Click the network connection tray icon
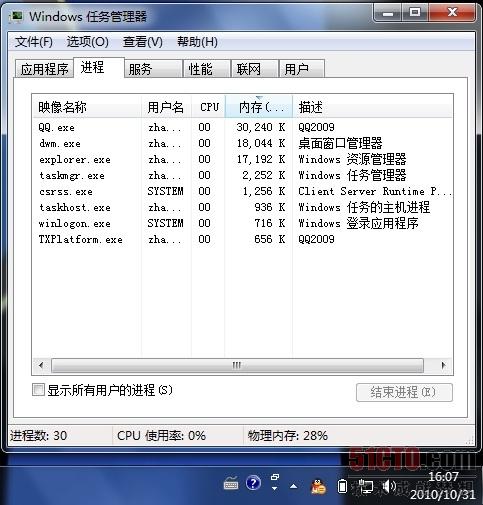Viewport: 483px width, 505px height. pos(366,486)
